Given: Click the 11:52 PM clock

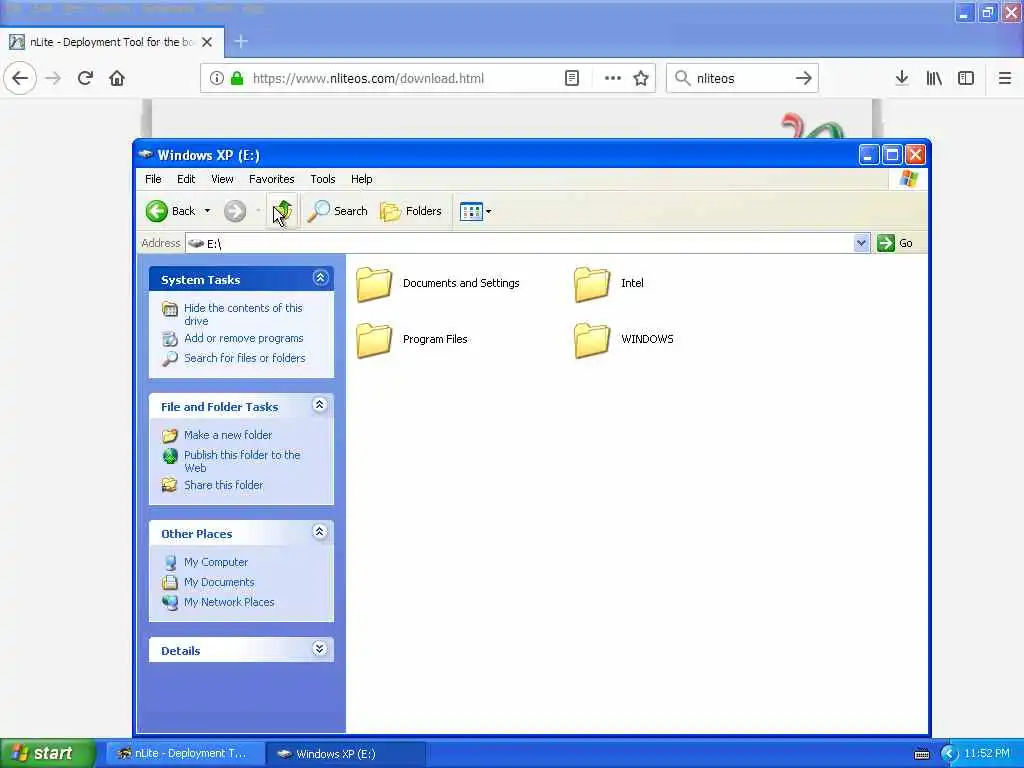Looking at the screenshot, I should coord(987,753).
